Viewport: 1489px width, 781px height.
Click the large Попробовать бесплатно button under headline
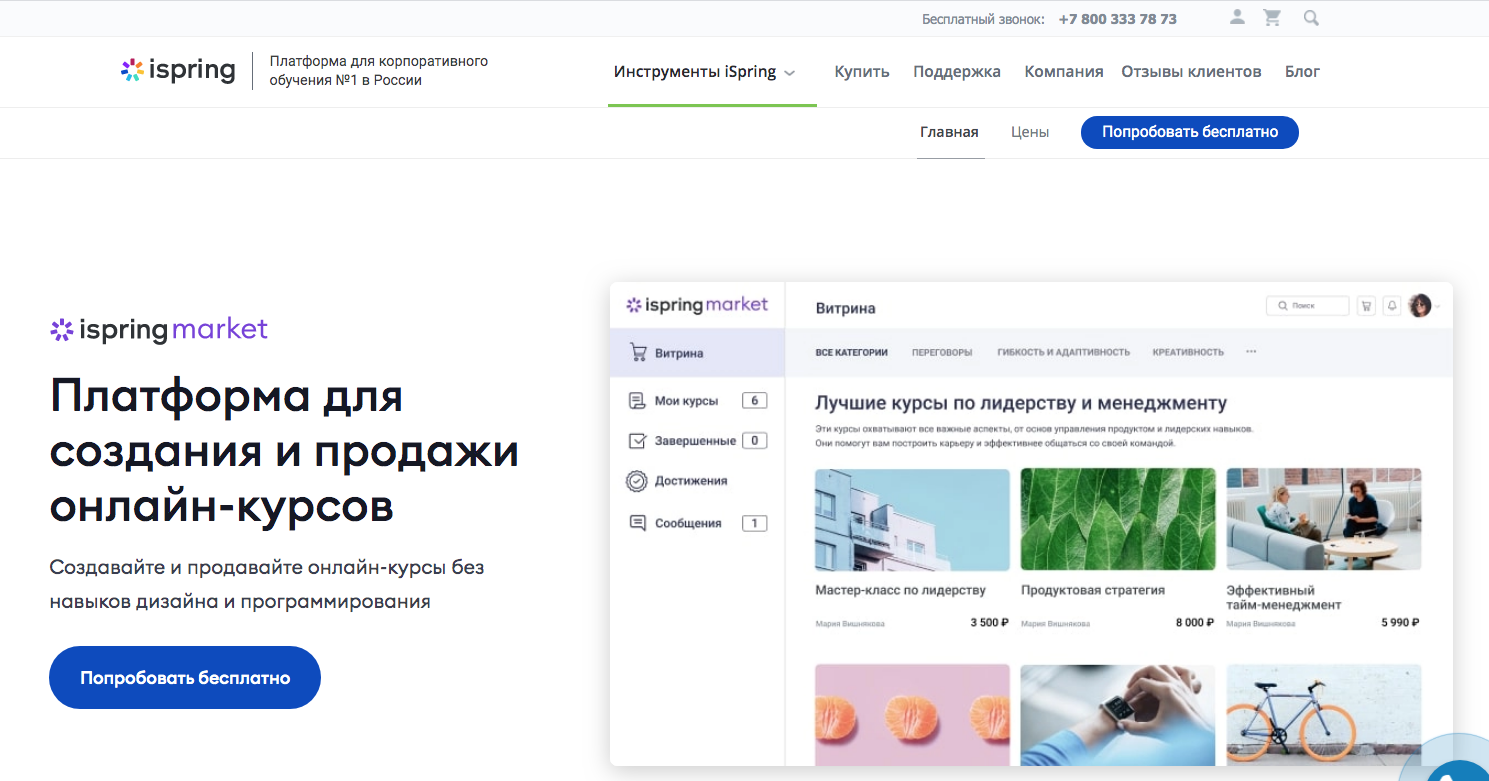pyautogui.click(x=185, y=678)
